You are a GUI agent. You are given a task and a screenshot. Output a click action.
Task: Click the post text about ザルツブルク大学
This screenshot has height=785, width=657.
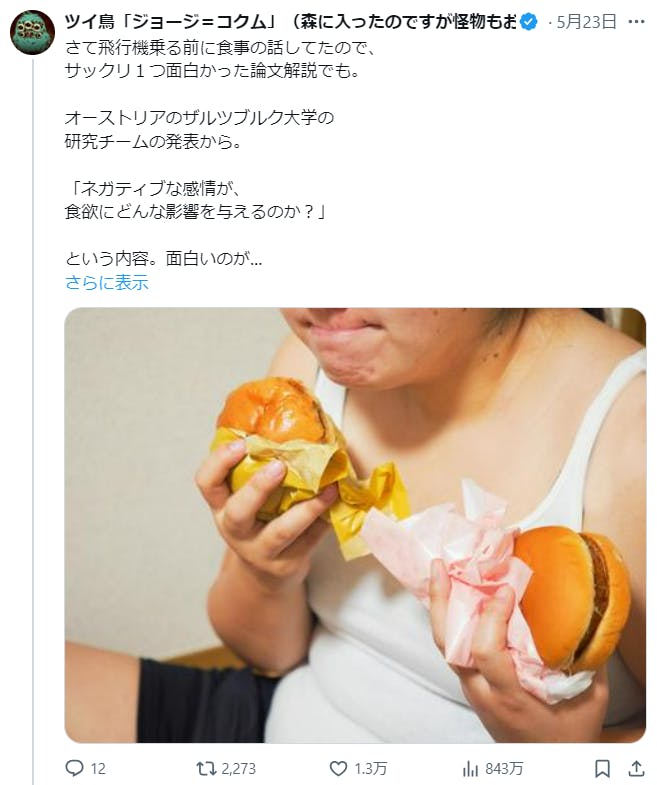click(199, 118)
